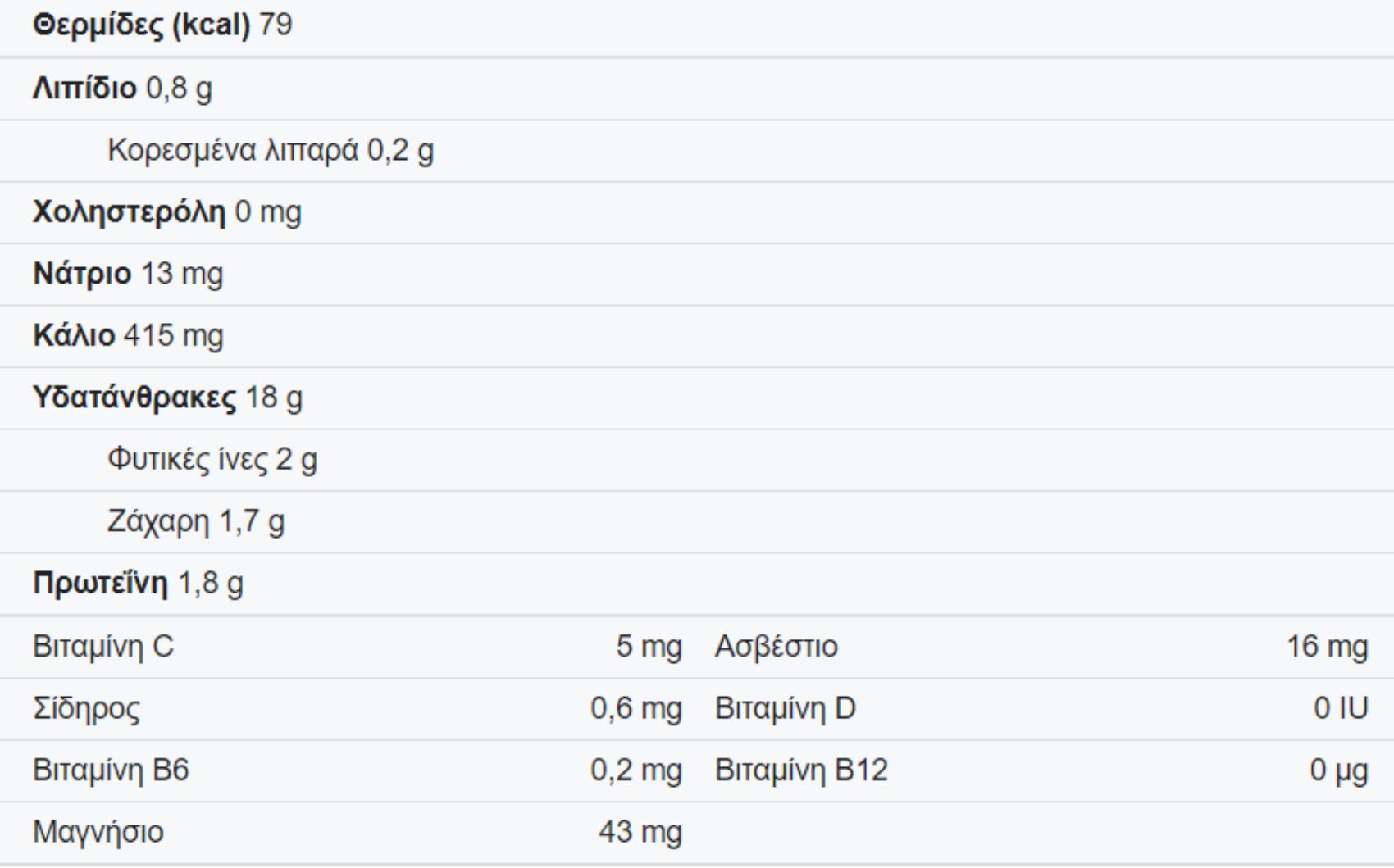Click the Θερμίδες (kcal) label
Image resolution: width=1394 pixels, height=868 pixels.
point(141,26)
